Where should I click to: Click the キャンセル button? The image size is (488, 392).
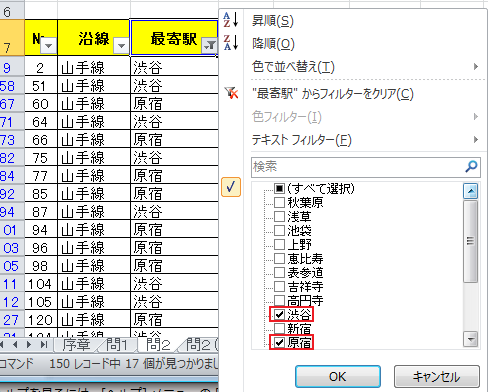(437, 377)
